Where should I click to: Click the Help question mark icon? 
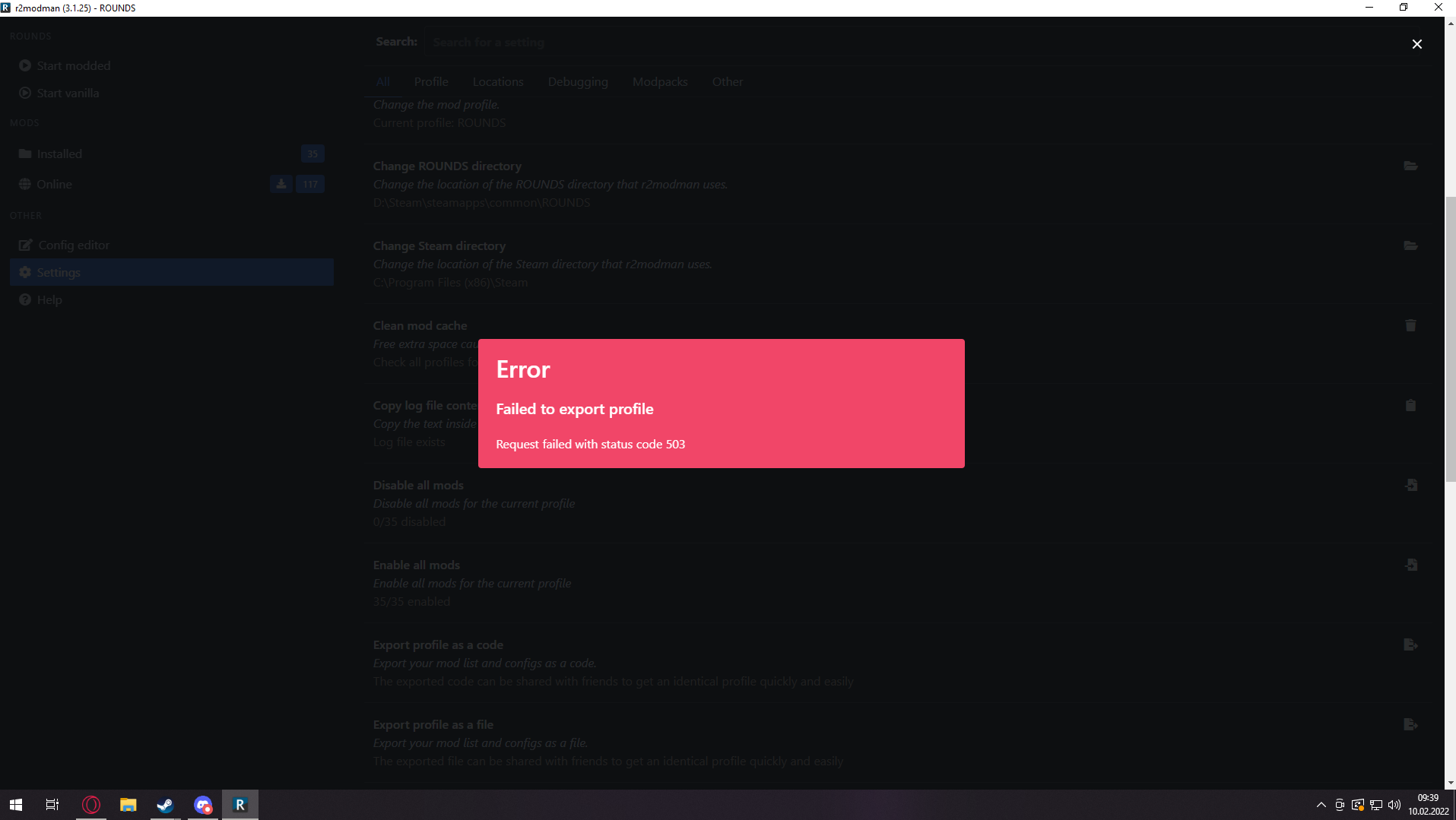click(25, 299)
